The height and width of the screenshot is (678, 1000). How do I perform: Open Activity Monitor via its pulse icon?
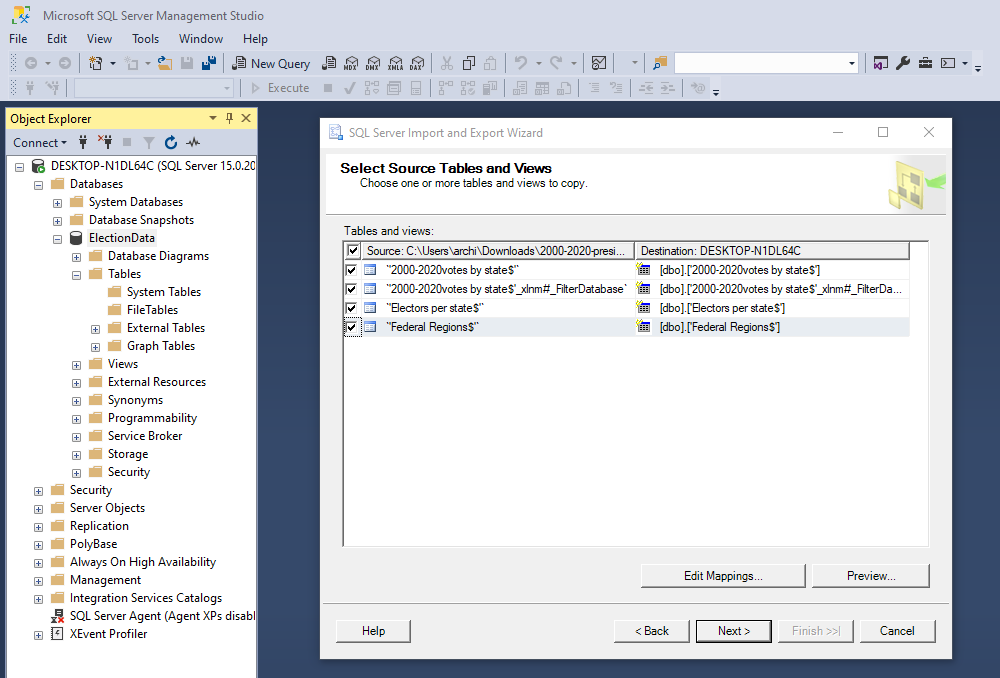[x=193, y=142]
